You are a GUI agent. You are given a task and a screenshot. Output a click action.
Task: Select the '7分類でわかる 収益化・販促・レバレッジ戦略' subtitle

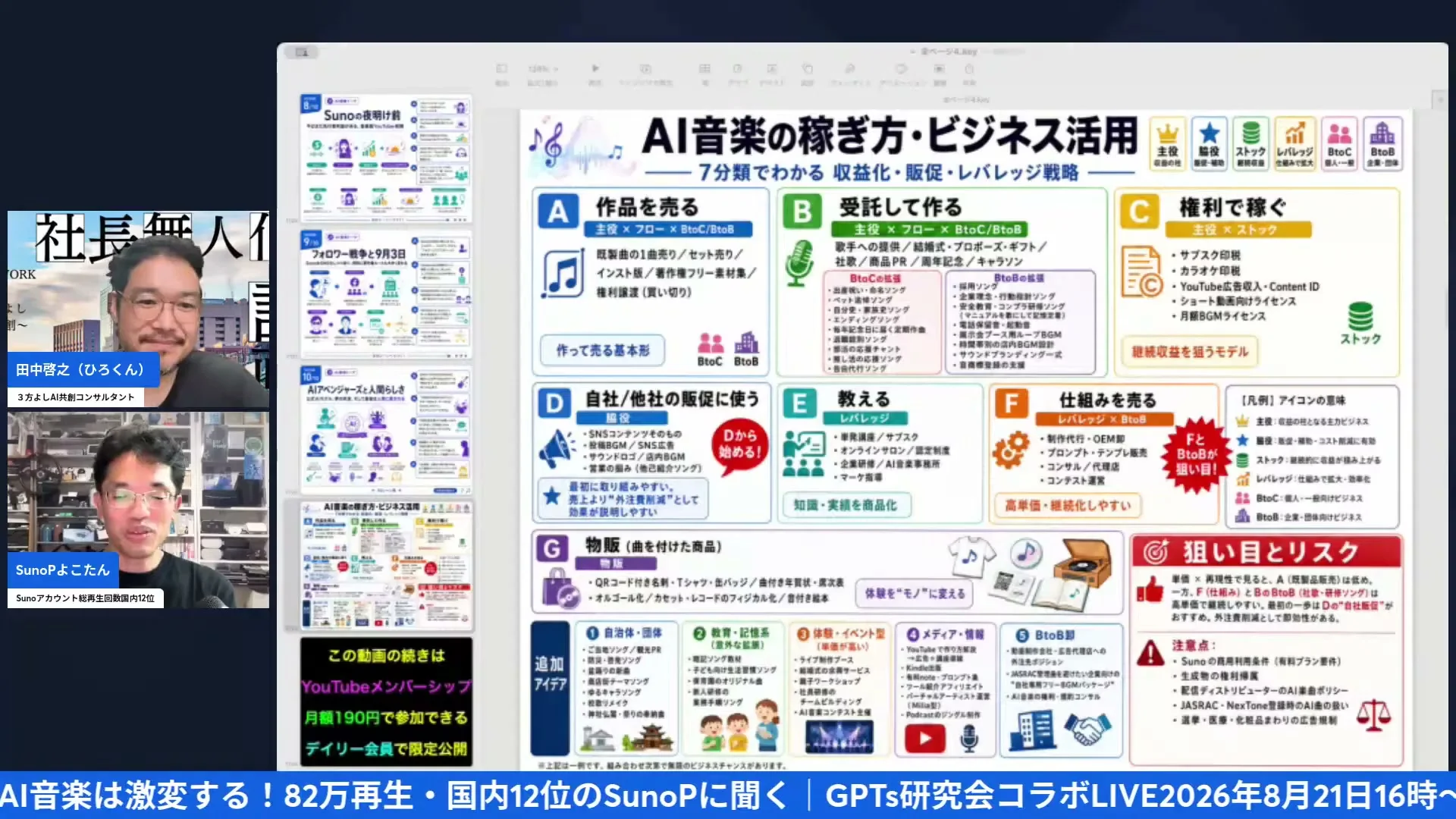tap(888, 173)
